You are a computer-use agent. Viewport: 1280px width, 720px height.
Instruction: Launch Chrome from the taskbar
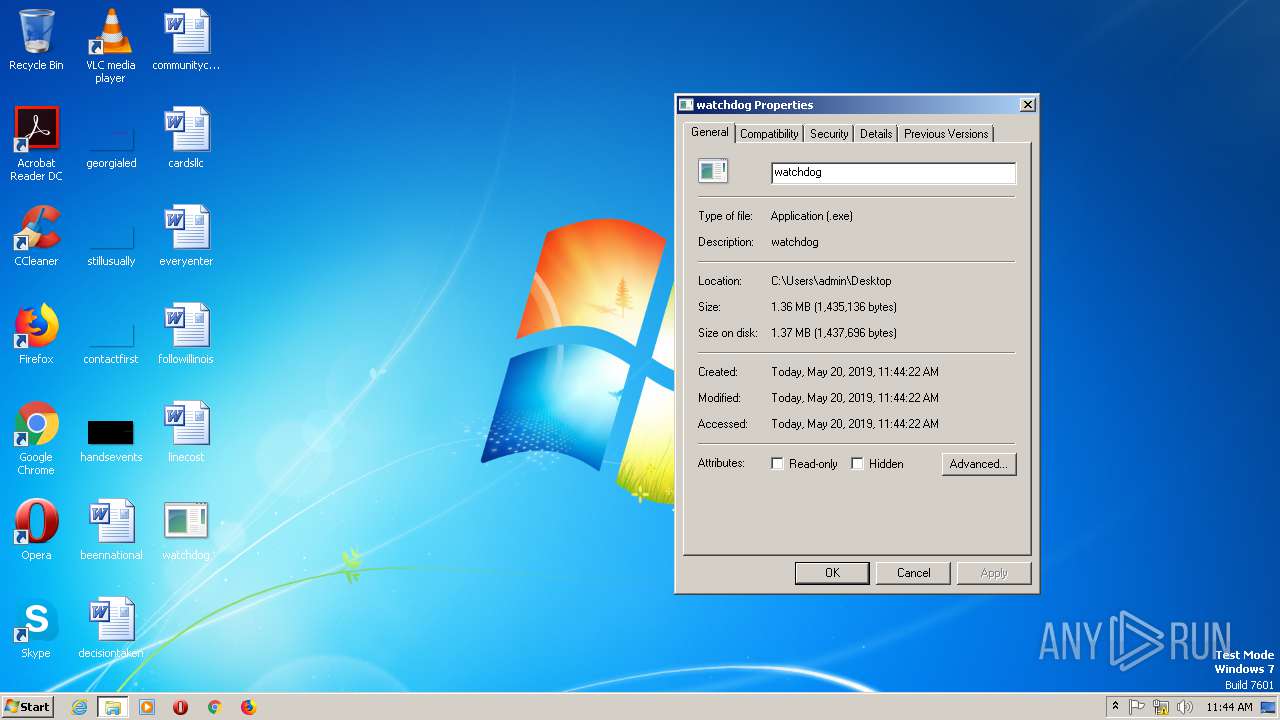point(214,707)
